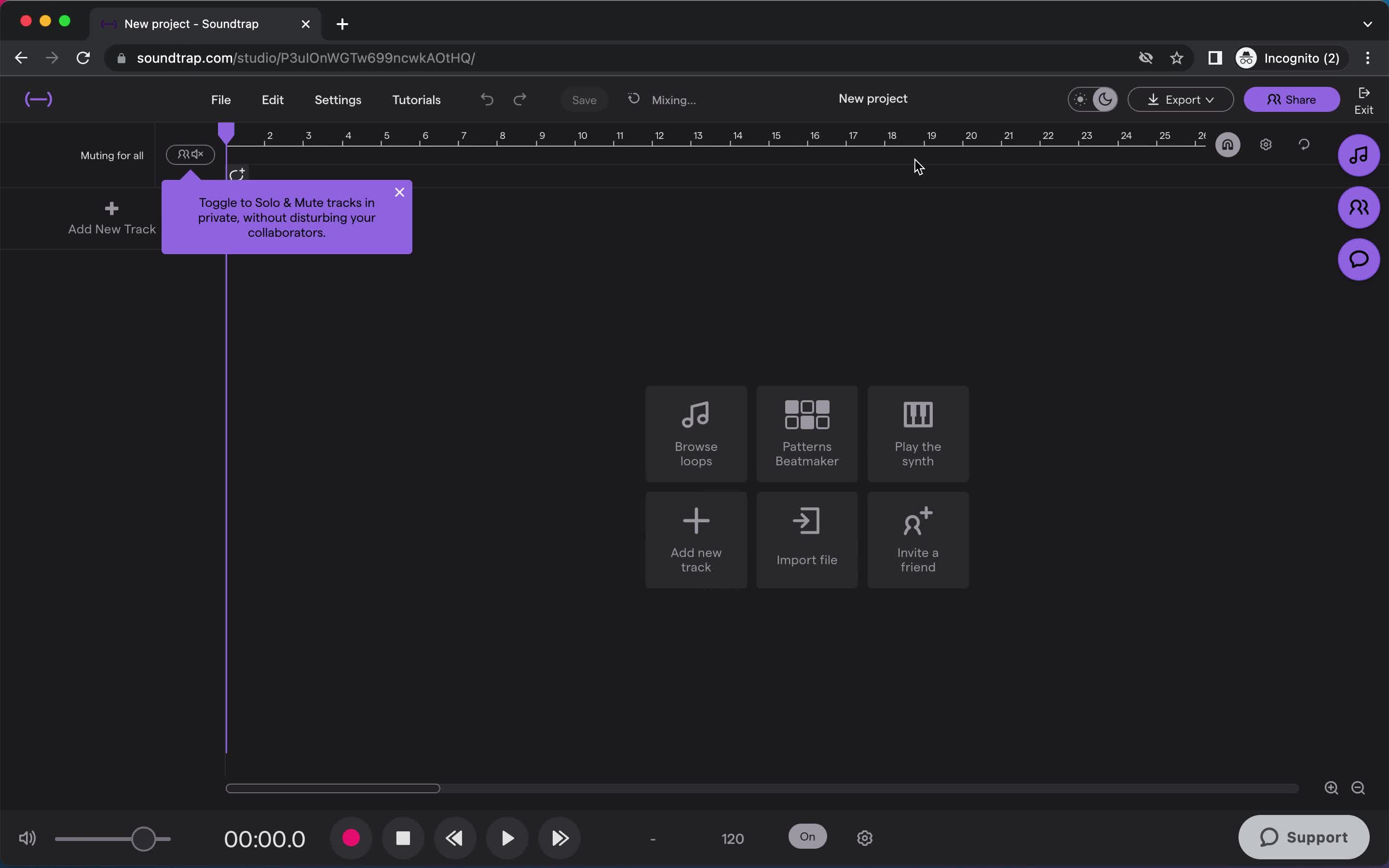Click the Import file tile
The height and width of the screenshot is (868, 1389).
tap(807, 540)
